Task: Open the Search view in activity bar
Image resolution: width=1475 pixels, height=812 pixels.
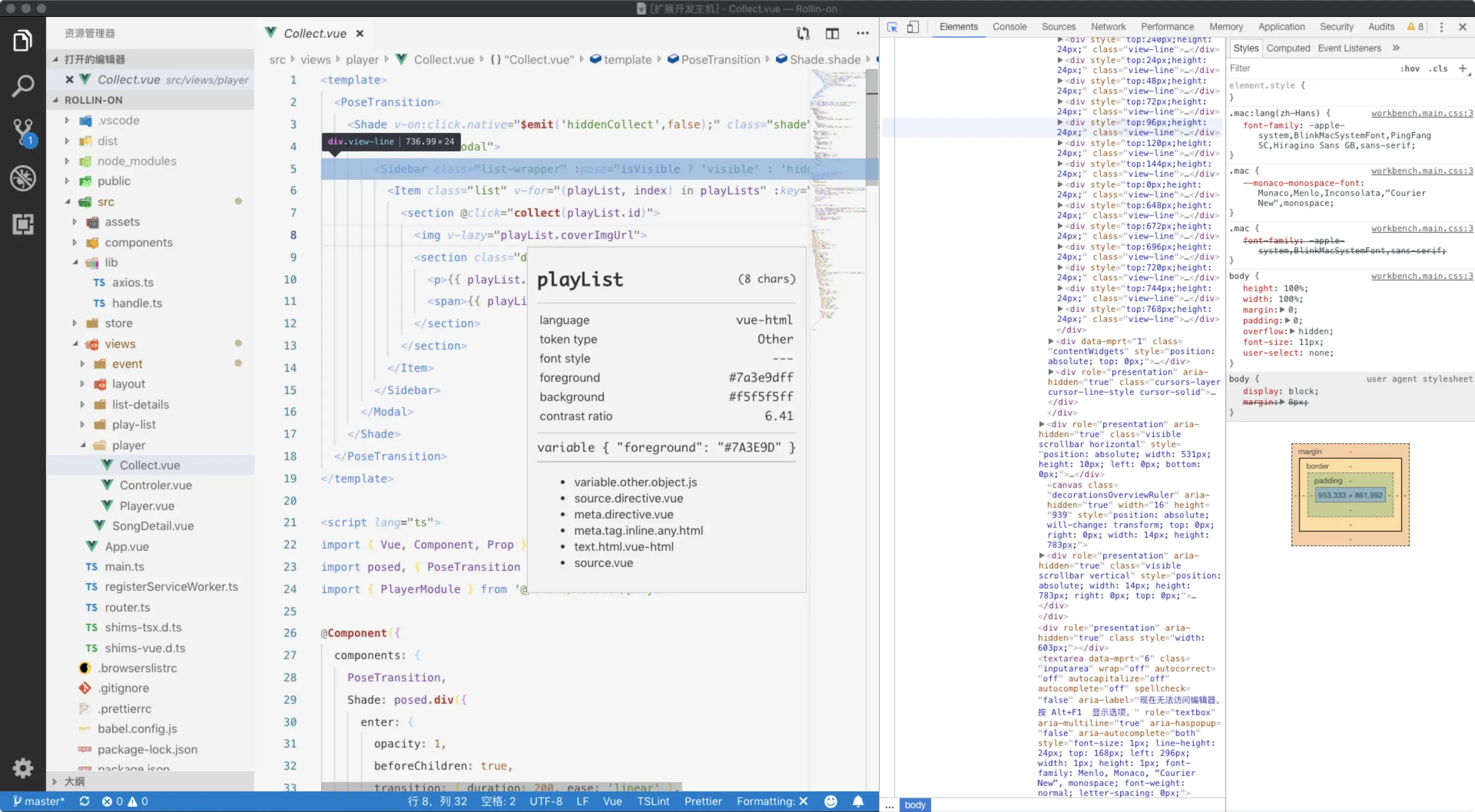Action: click(22, 86)
